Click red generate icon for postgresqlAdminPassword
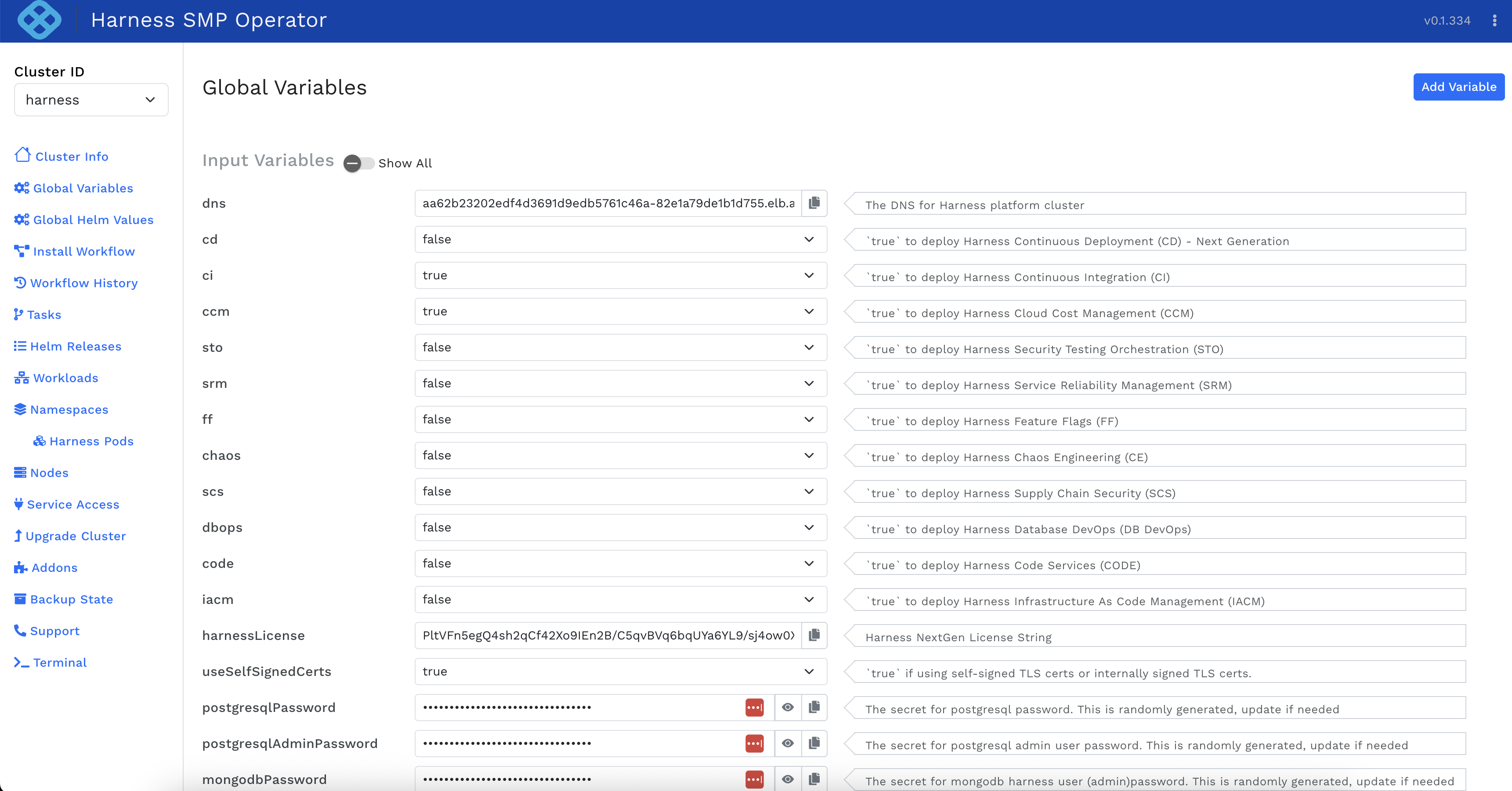 pyautogui.click(x=755, y=744)
